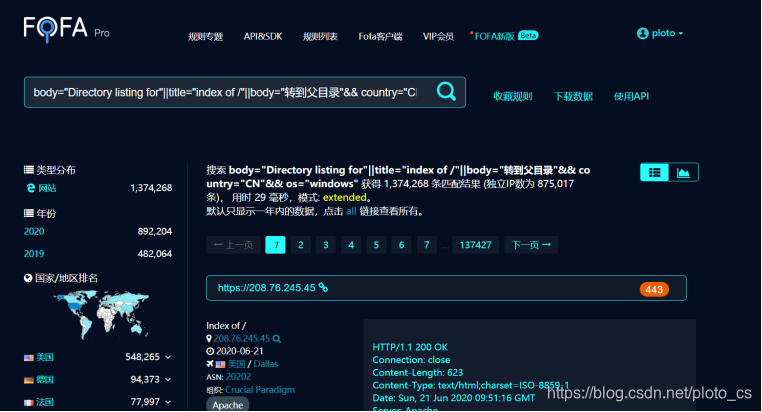This screenshot has height=412, width=762.
Task: Click the 'all' link to view all data
Action: pyautogui.click(x=351, y=211)
